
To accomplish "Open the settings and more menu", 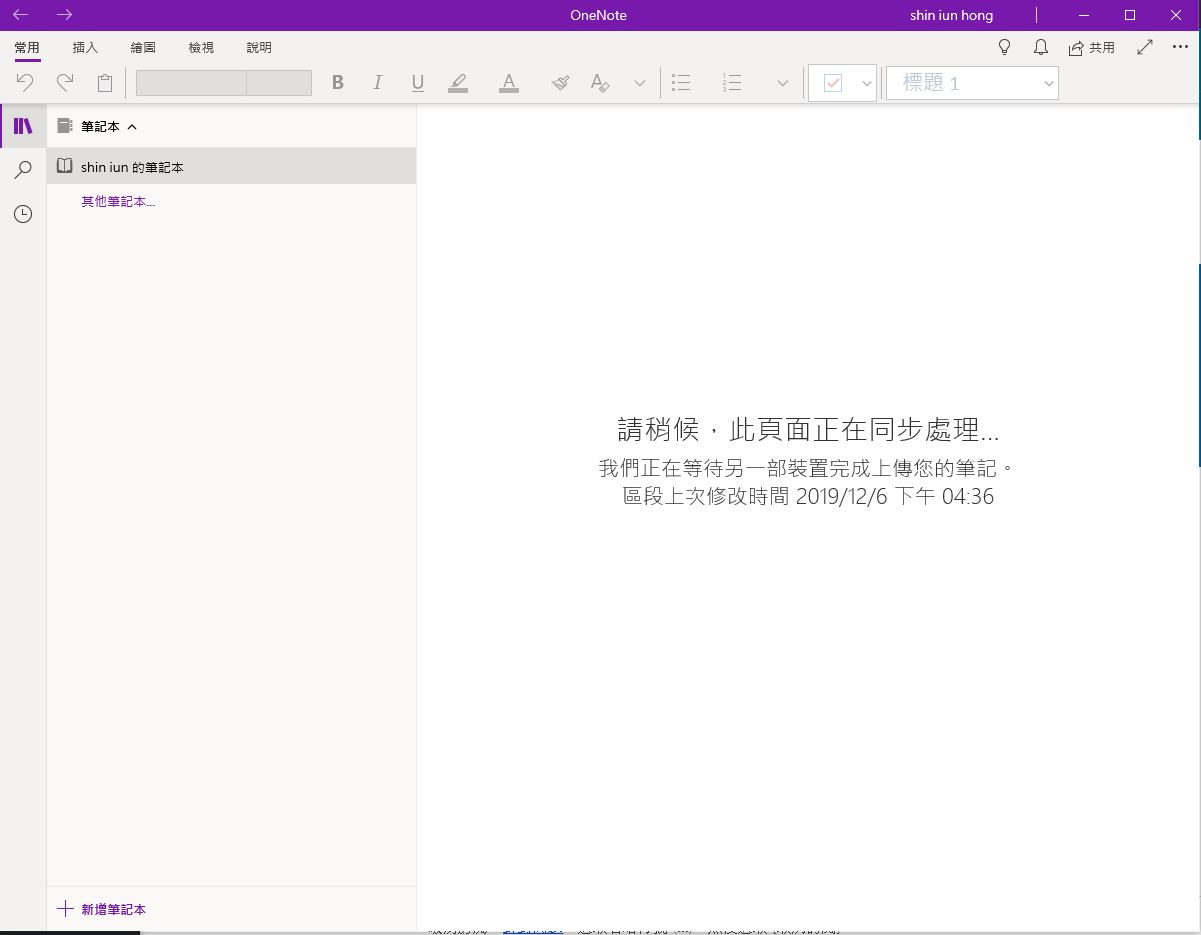I will pyautogui.click(x=1180, y=47).
